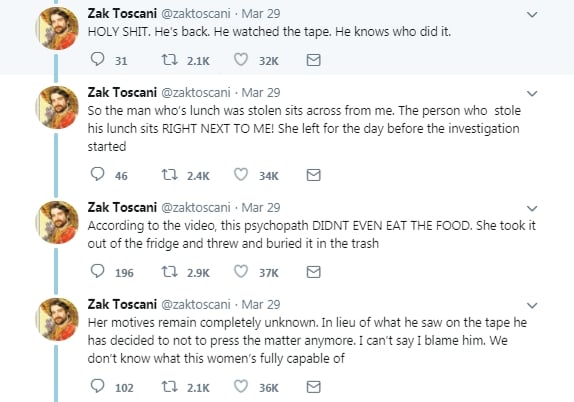Open Zak Toscani name on the first tweet
This screenshot has width=574, height=402.
point(122,14)
